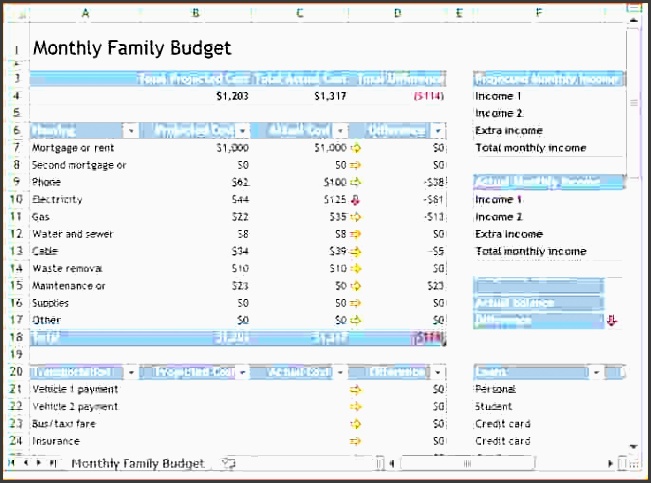The image size is (651, 483).
Task: Open Projected Cost filter in Housing table
Action: [x=241, y=131]
